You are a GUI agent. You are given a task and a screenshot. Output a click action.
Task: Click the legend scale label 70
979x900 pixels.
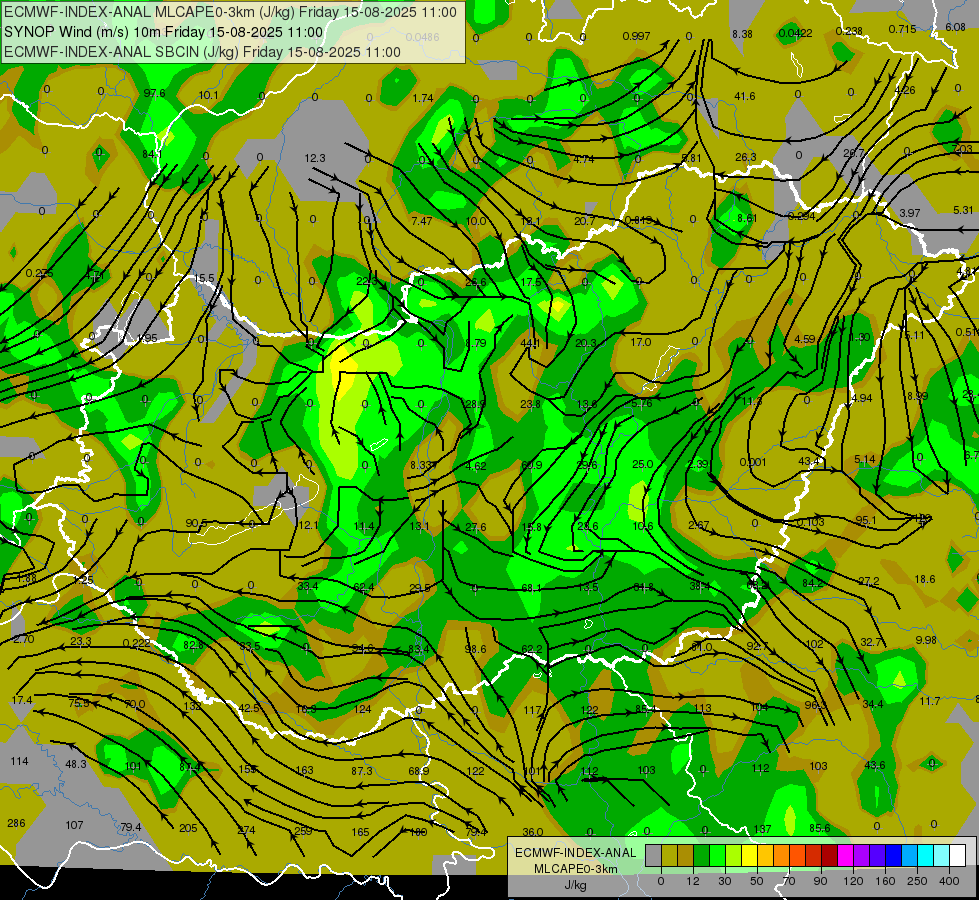point(789,881)
